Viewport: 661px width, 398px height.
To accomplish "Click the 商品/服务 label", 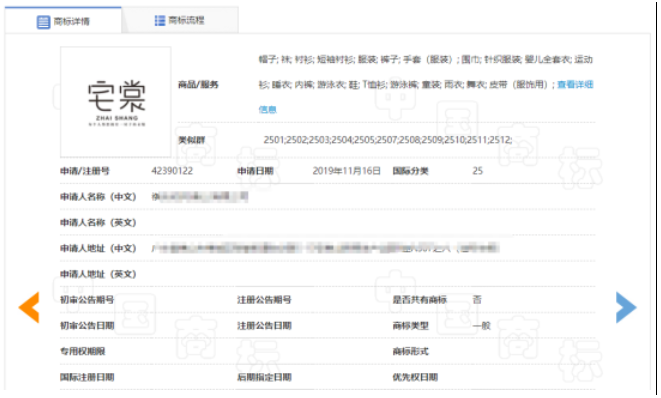I will point(198,85).
